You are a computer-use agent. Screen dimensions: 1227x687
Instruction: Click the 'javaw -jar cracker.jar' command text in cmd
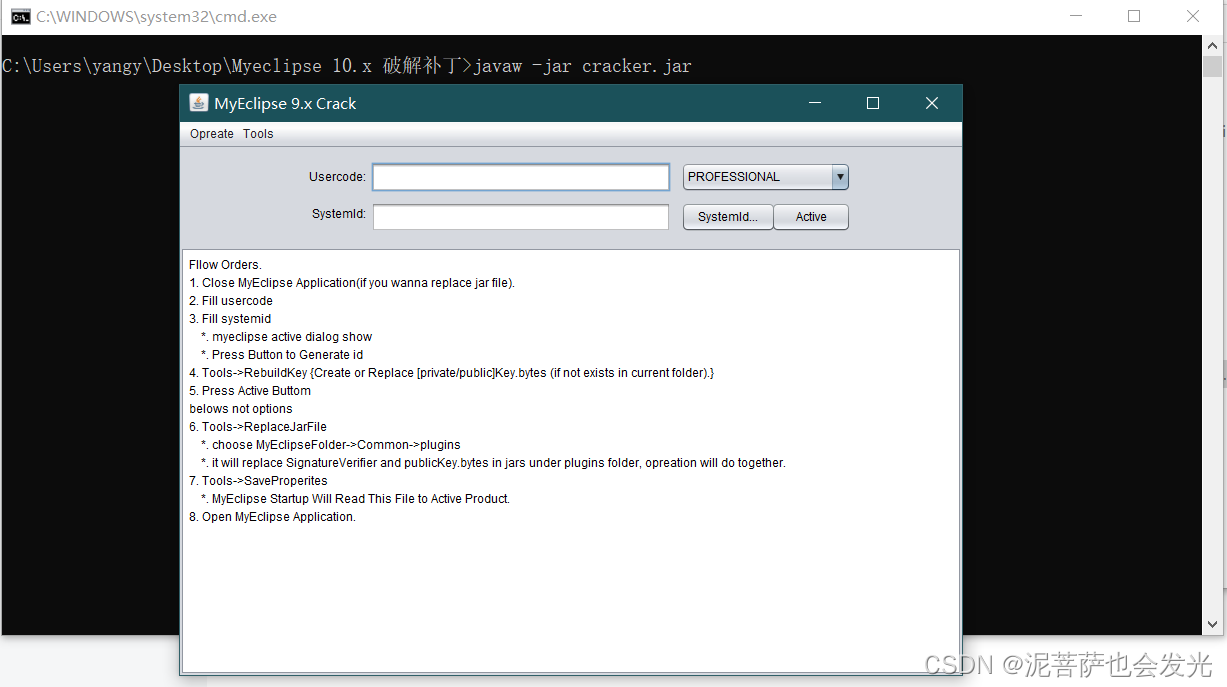(582, 66)
